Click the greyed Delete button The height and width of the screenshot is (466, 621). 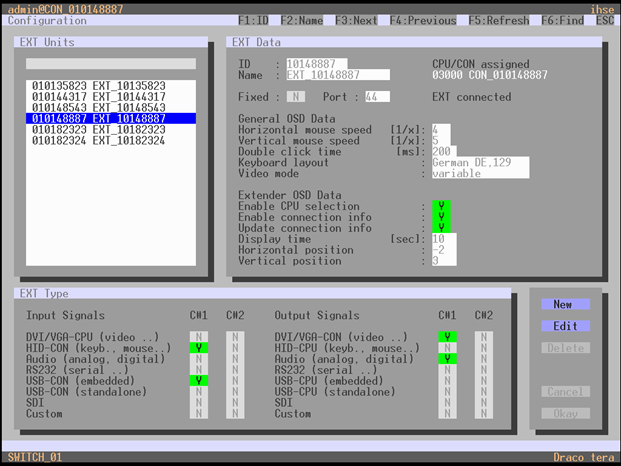566,348
